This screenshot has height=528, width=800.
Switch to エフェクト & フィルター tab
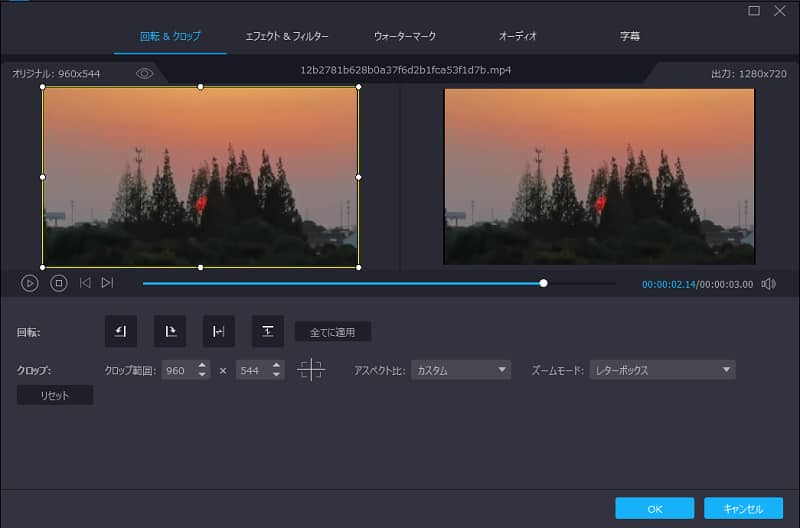point(287,36)
